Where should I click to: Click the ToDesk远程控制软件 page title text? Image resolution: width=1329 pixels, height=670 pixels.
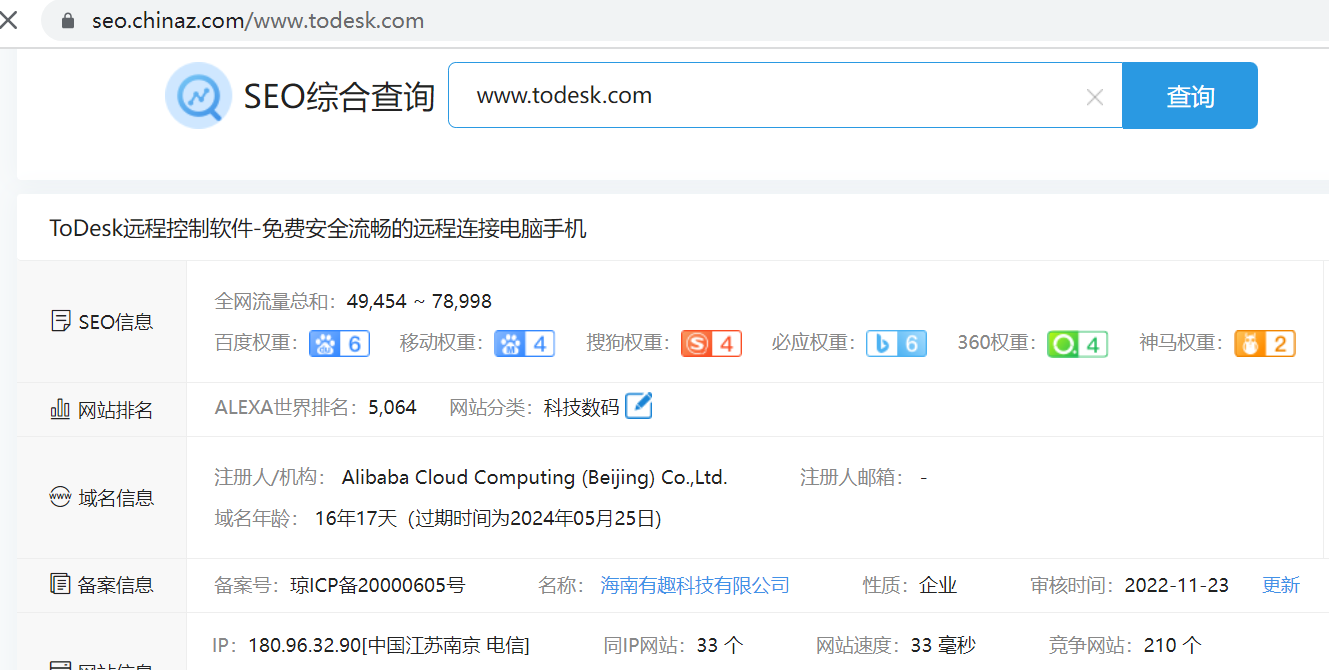(318, 228)
